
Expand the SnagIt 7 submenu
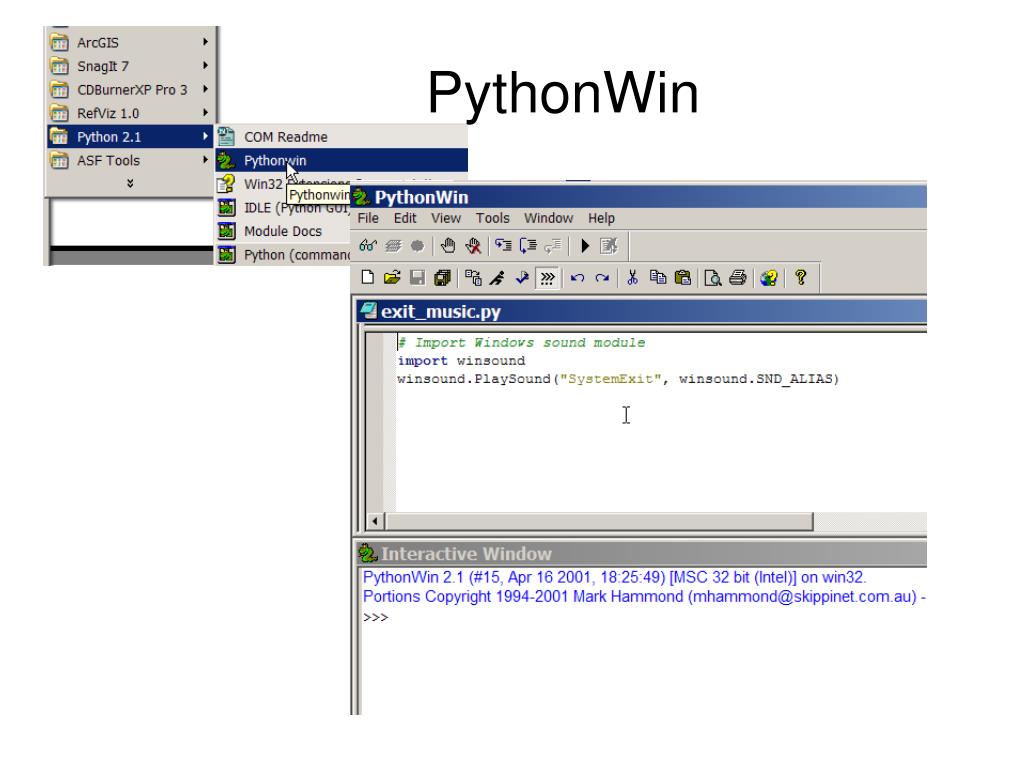click(x=130, y=66)
